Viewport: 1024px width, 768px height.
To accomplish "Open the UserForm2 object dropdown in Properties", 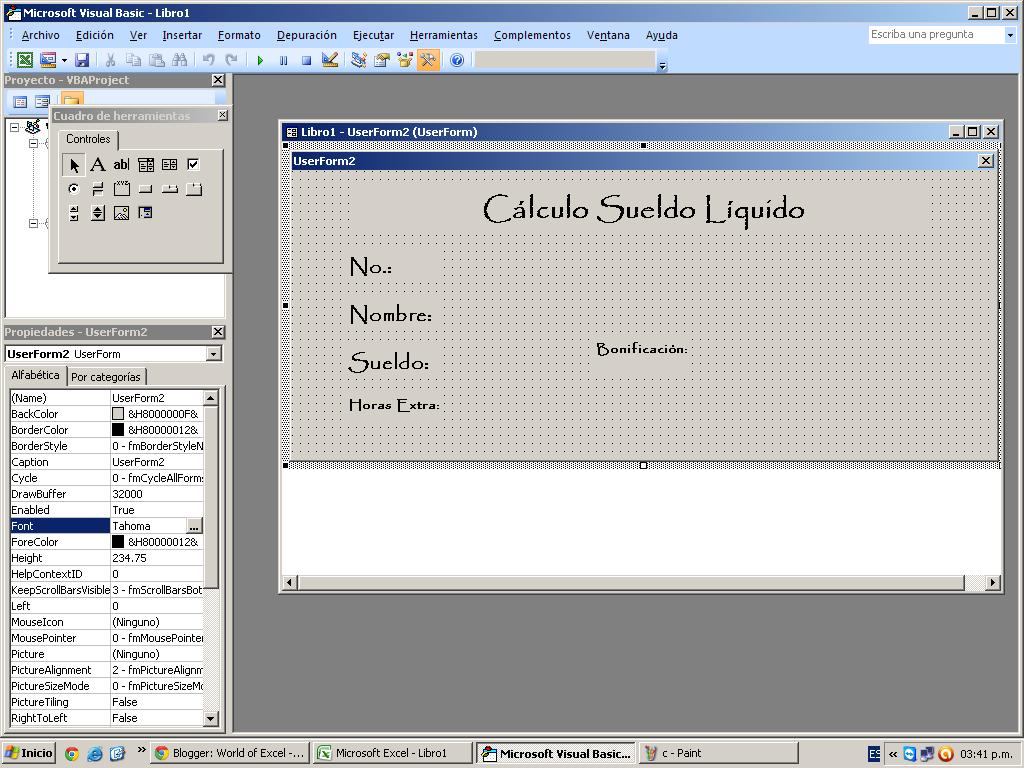I will [x=214, y=354].
